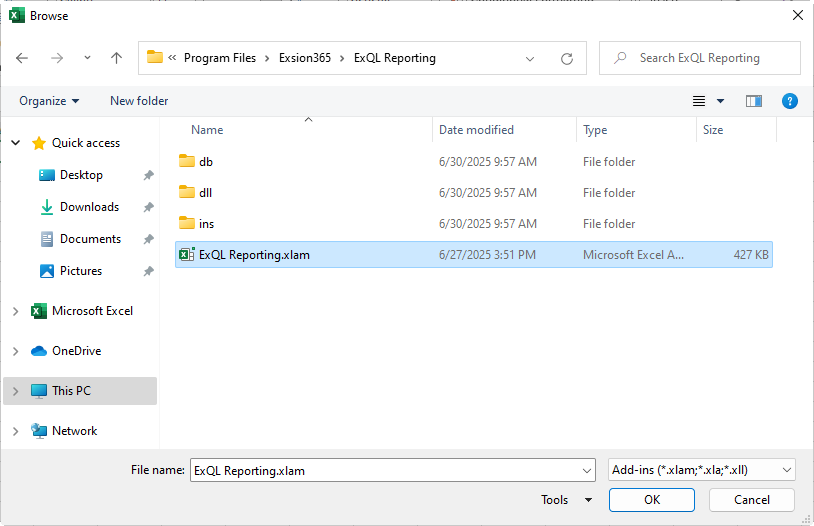
Task: Collapse the Quick access tree
Action: click(x=16, y=143)
